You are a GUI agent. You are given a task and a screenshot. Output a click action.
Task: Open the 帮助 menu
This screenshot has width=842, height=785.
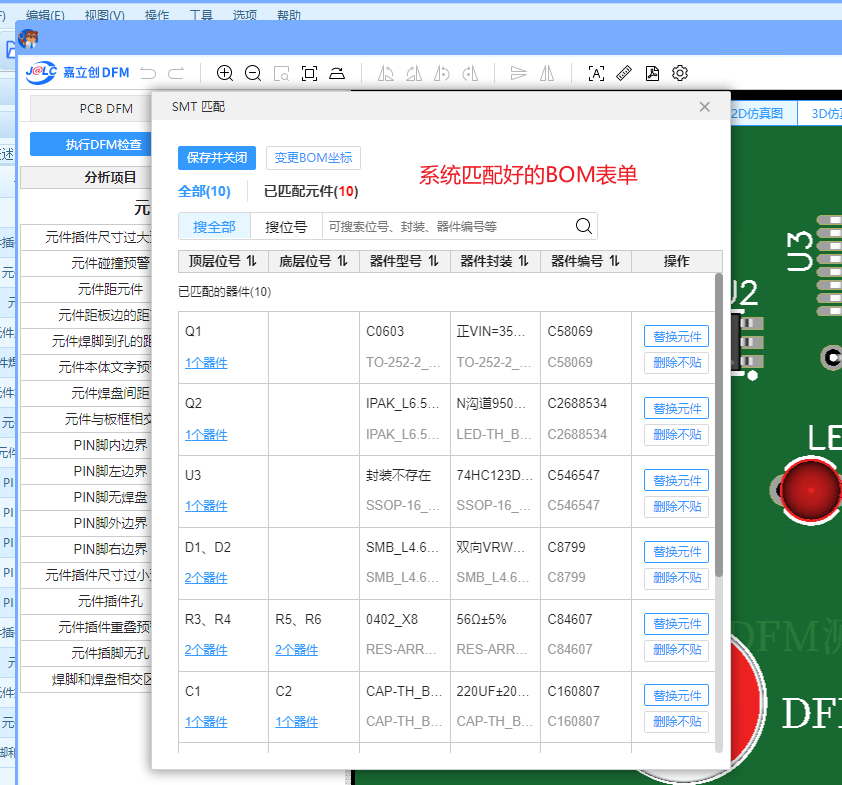click(288, 15)
